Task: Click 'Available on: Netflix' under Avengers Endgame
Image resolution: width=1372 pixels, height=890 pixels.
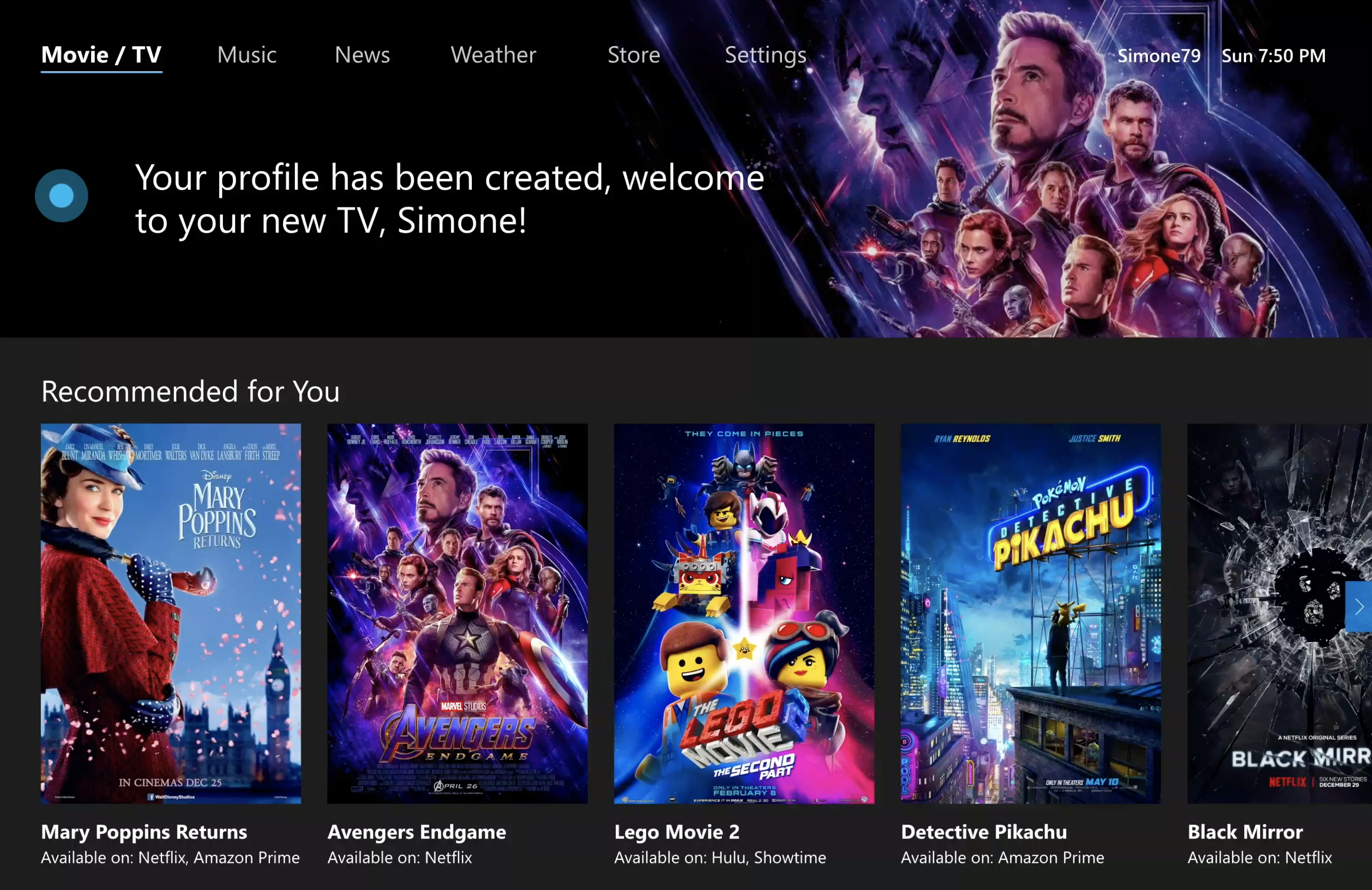Action: pyautogui.click(x=399, y=858)
